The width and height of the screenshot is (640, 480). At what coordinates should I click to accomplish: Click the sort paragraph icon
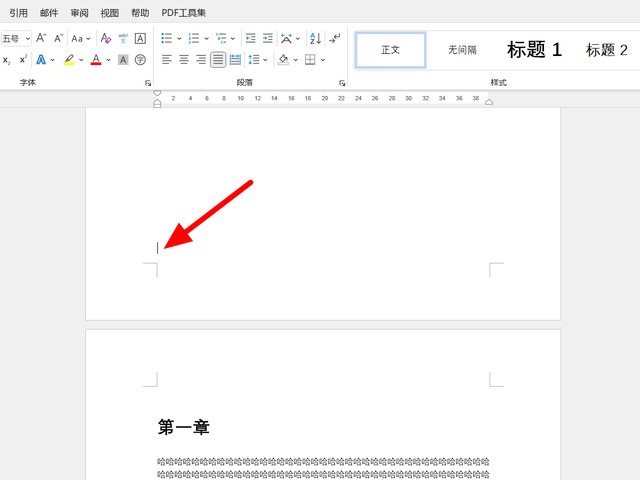point(315,38)
